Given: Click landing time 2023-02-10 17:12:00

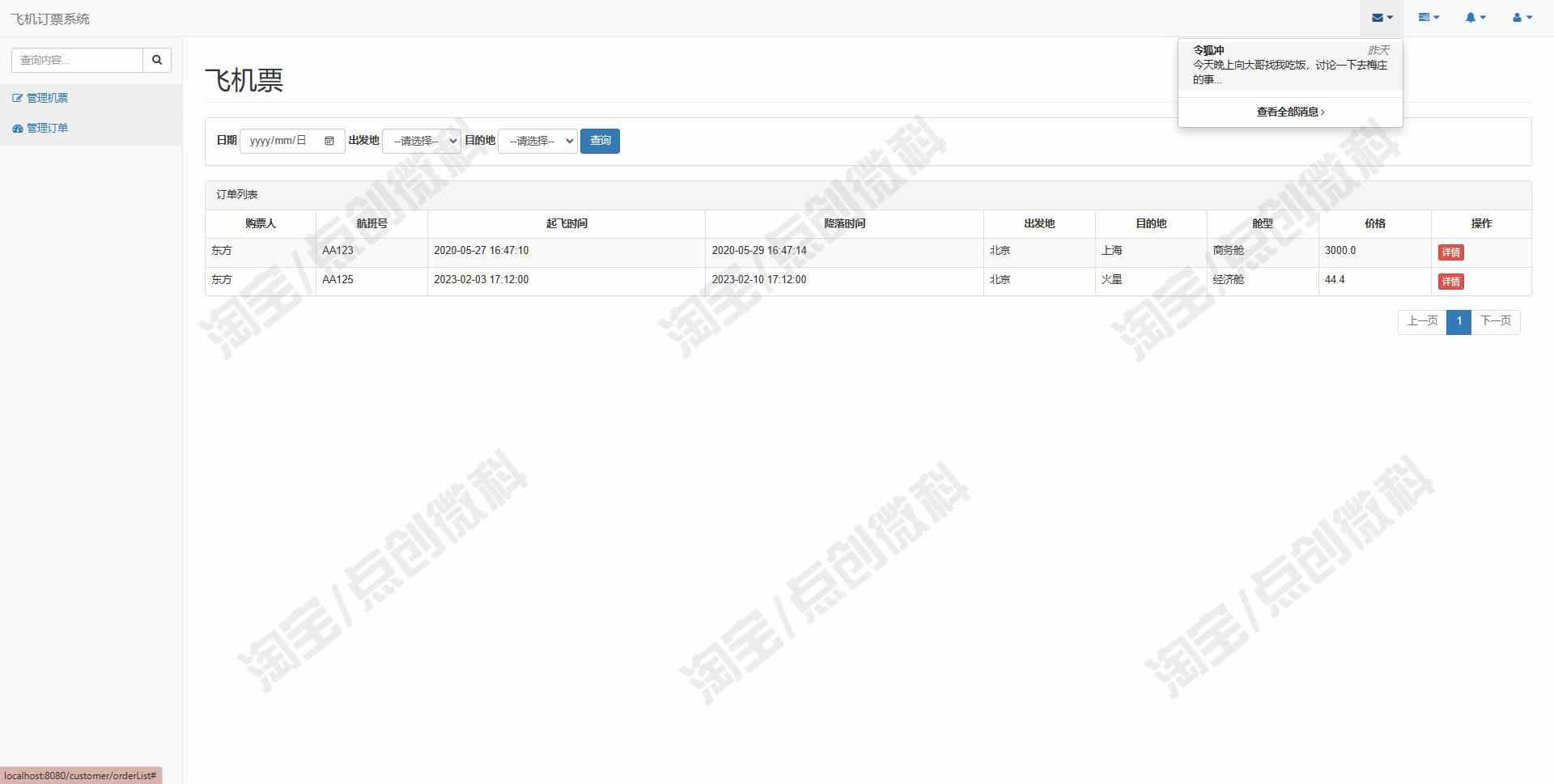Looking at the screenshot, I should tap(844, 280).
